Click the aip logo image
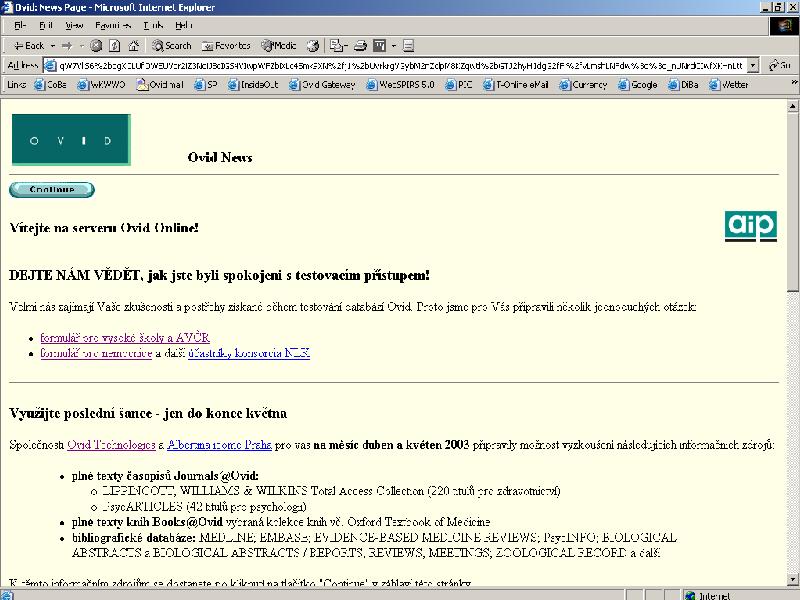The height and width of the screenshot is (600, 800). [751, 226]
